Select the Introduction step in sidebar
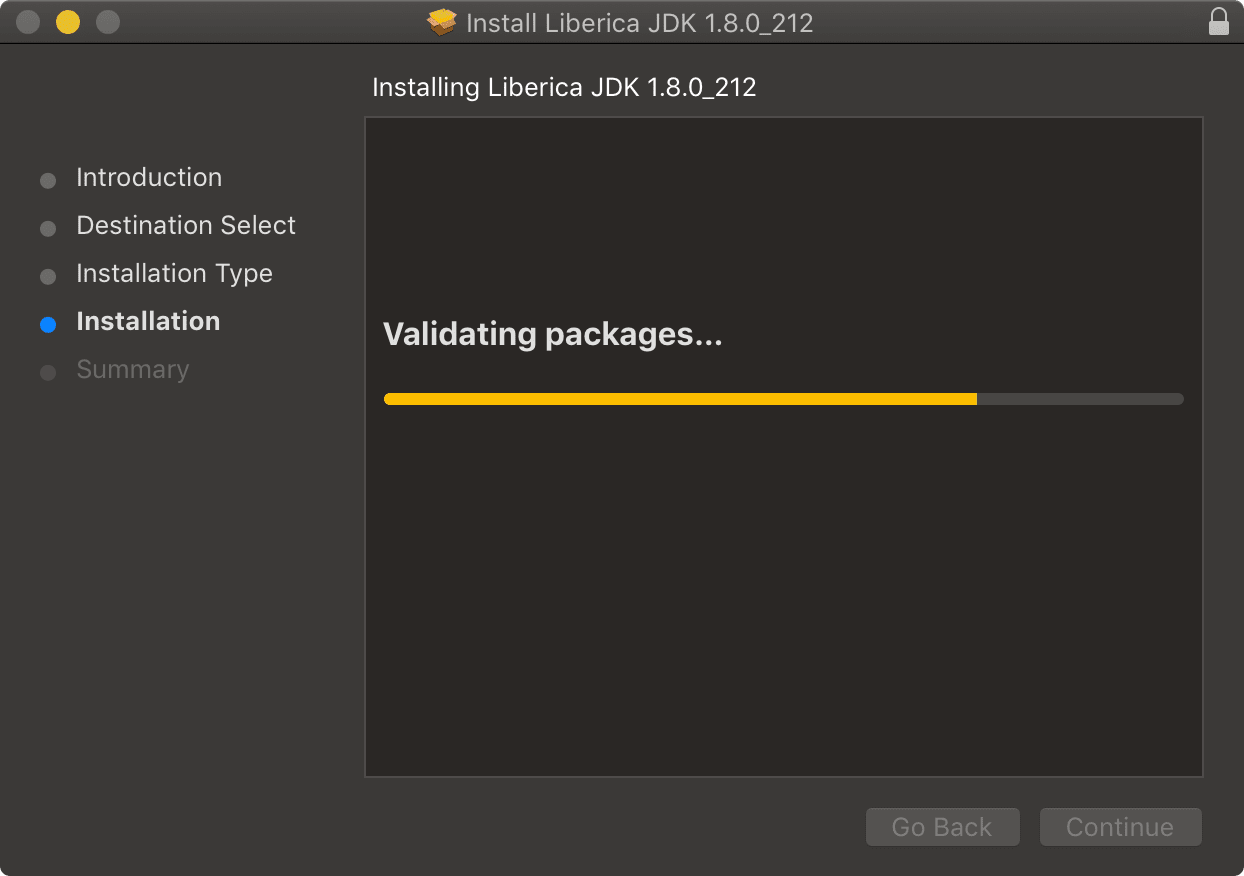This screenshot has width=1244, height=876. click(149, 177)
